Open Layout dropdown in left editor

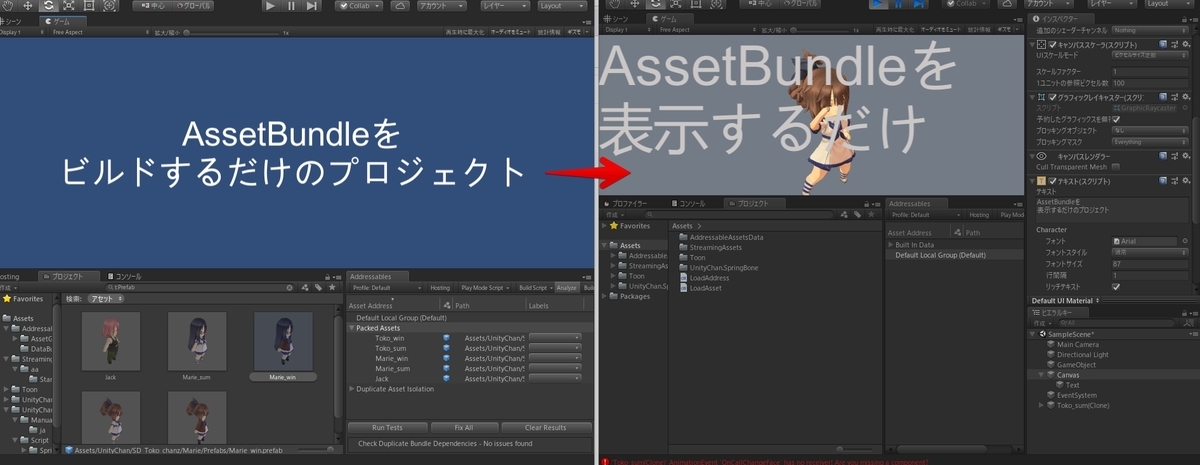[x=562, y=5]
